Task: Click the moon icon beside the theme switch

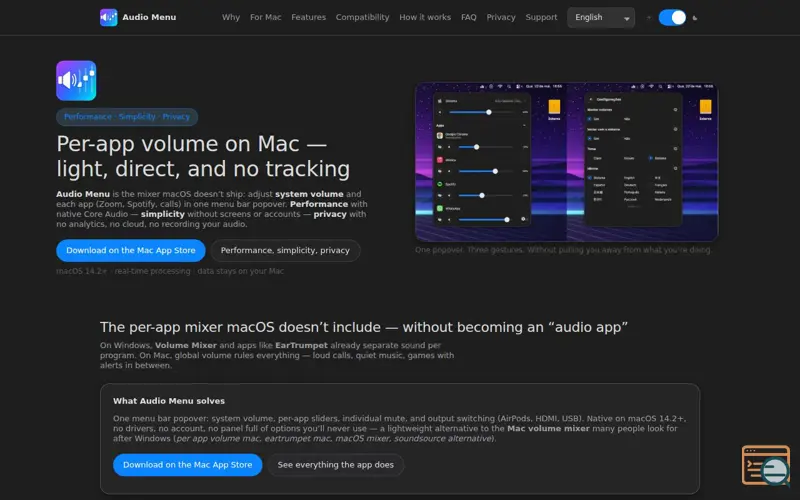Action: [x=695, y=18]
